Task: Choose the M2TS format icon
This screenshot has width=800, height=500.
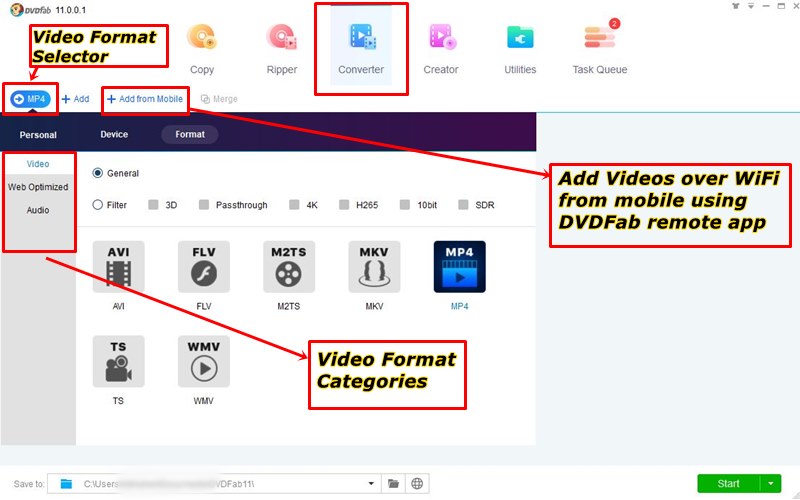Action: tap(289, 267)
